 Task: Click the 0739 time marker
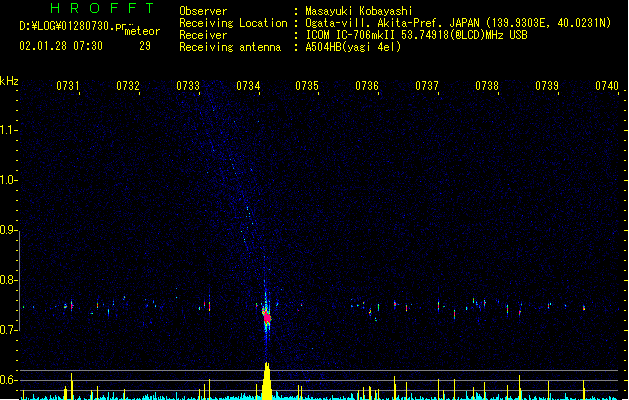pos(547,85)
